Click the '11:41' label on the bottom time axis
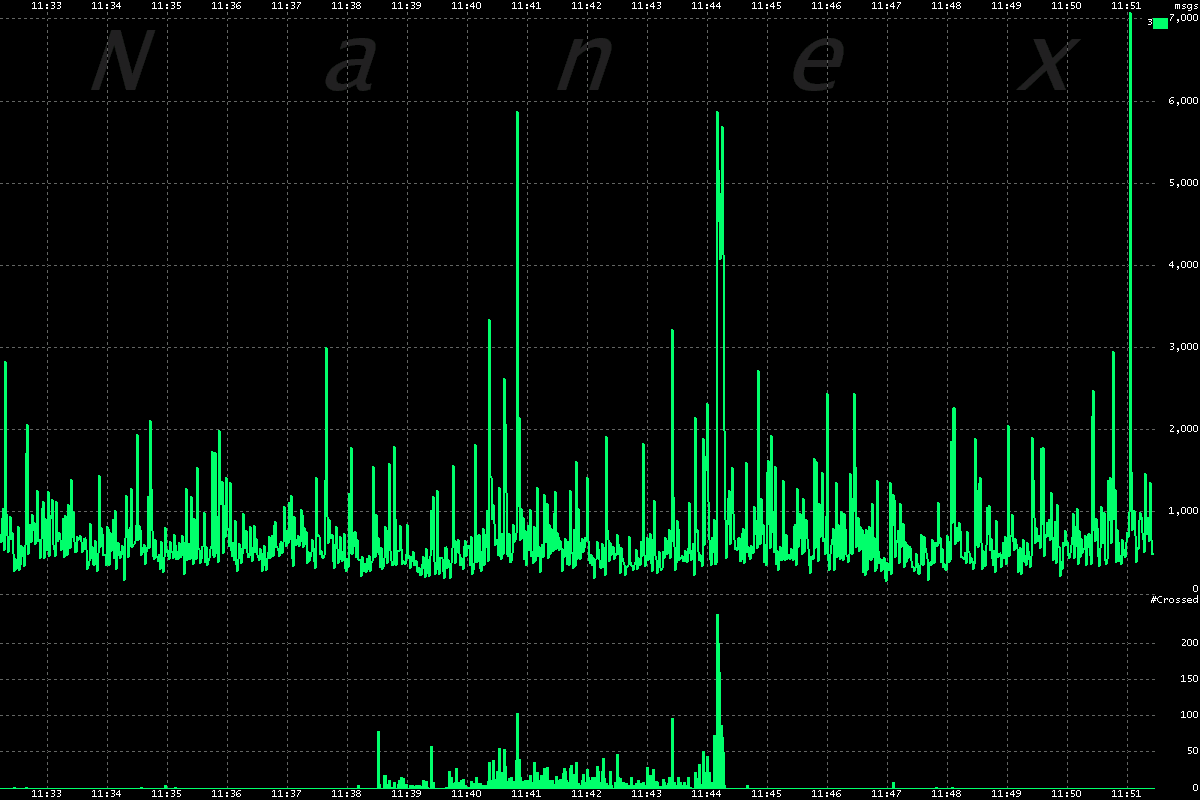Screen dimensions: 1200x800 point(526,794)
